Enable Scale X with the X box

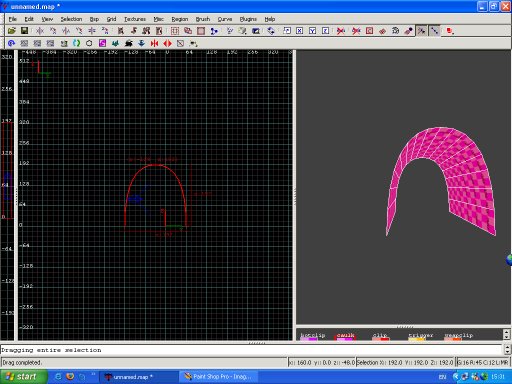point(300,31)
